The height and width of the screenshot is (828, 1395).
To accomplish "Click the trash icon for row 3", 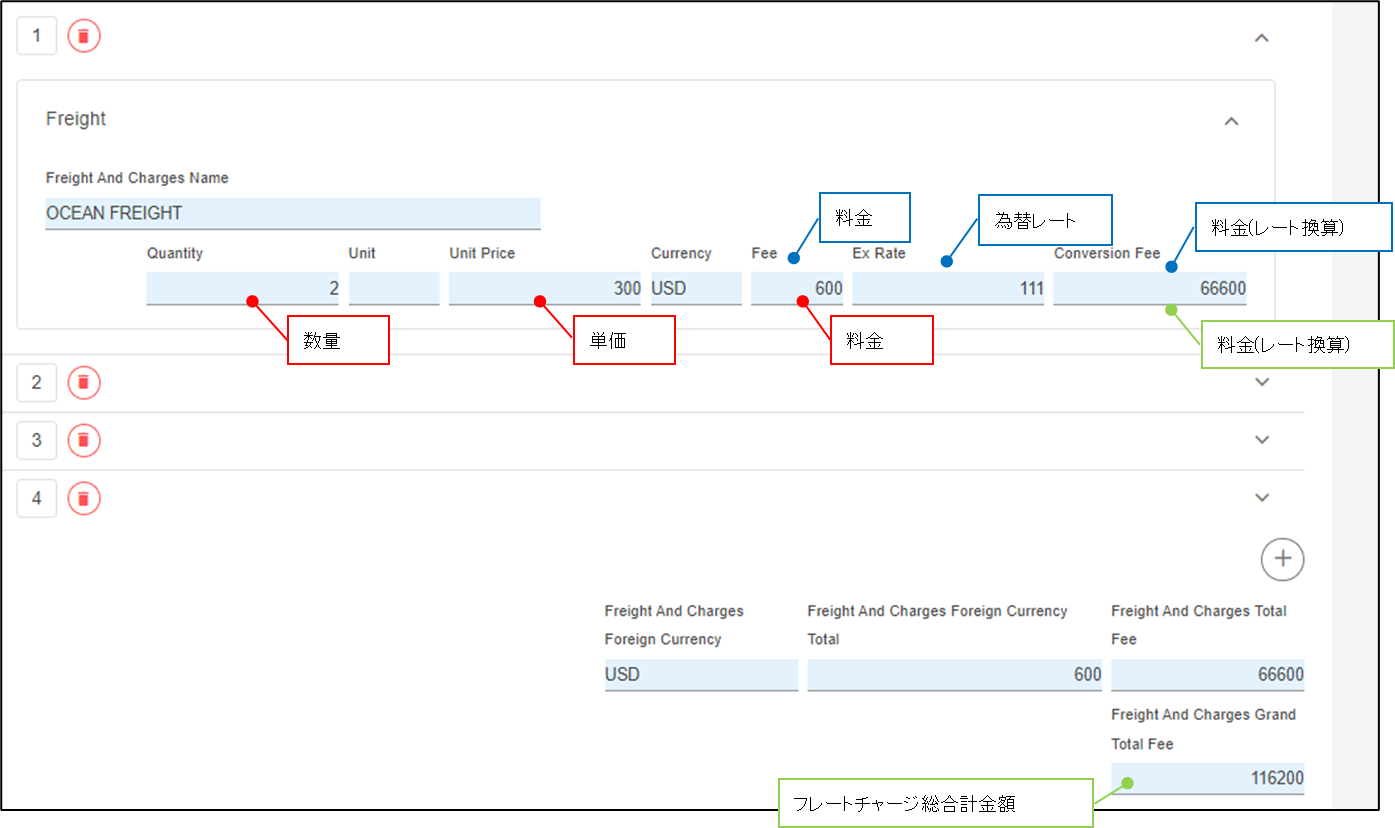I will point(84,440).
